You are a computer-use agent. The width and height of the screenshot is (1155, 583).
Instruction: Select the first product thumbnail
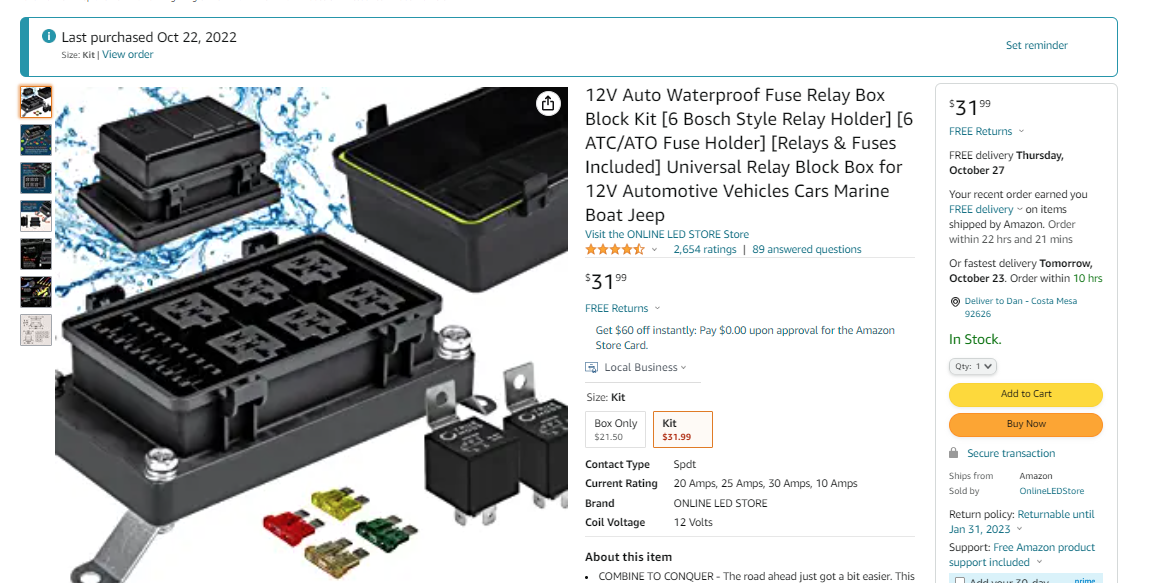pyautogui.click(x=35, y=102)
